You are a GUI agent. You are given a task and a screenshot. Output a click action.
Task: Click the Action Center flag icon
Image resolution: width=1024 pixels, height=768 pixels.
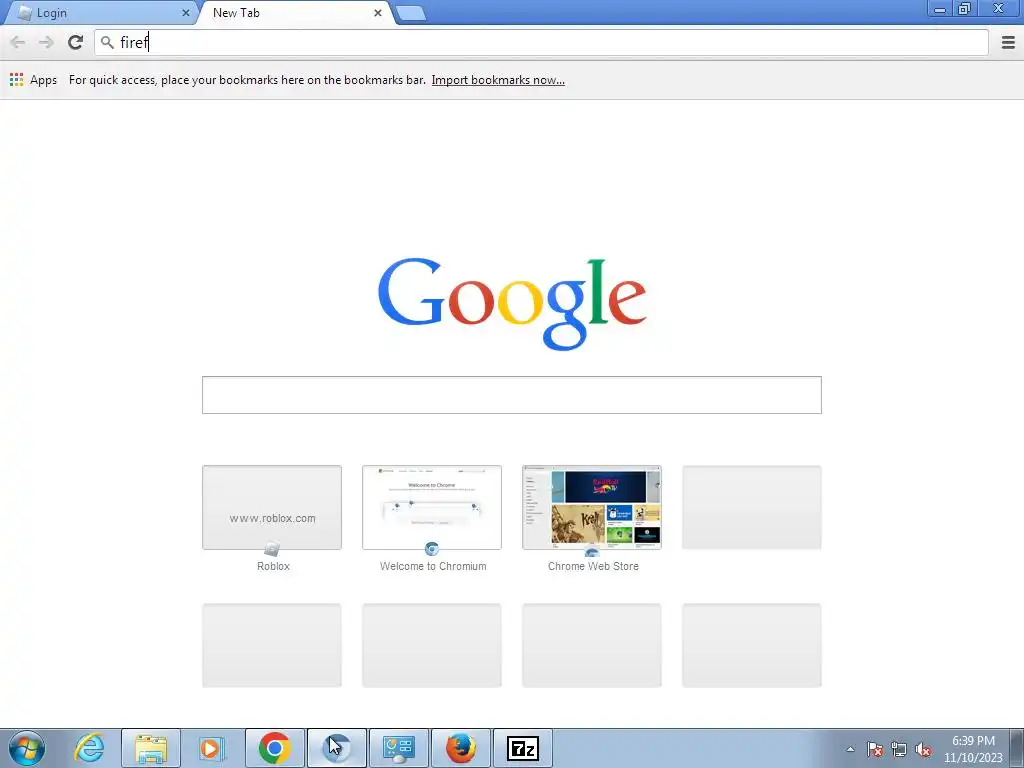tap(875, 749)
